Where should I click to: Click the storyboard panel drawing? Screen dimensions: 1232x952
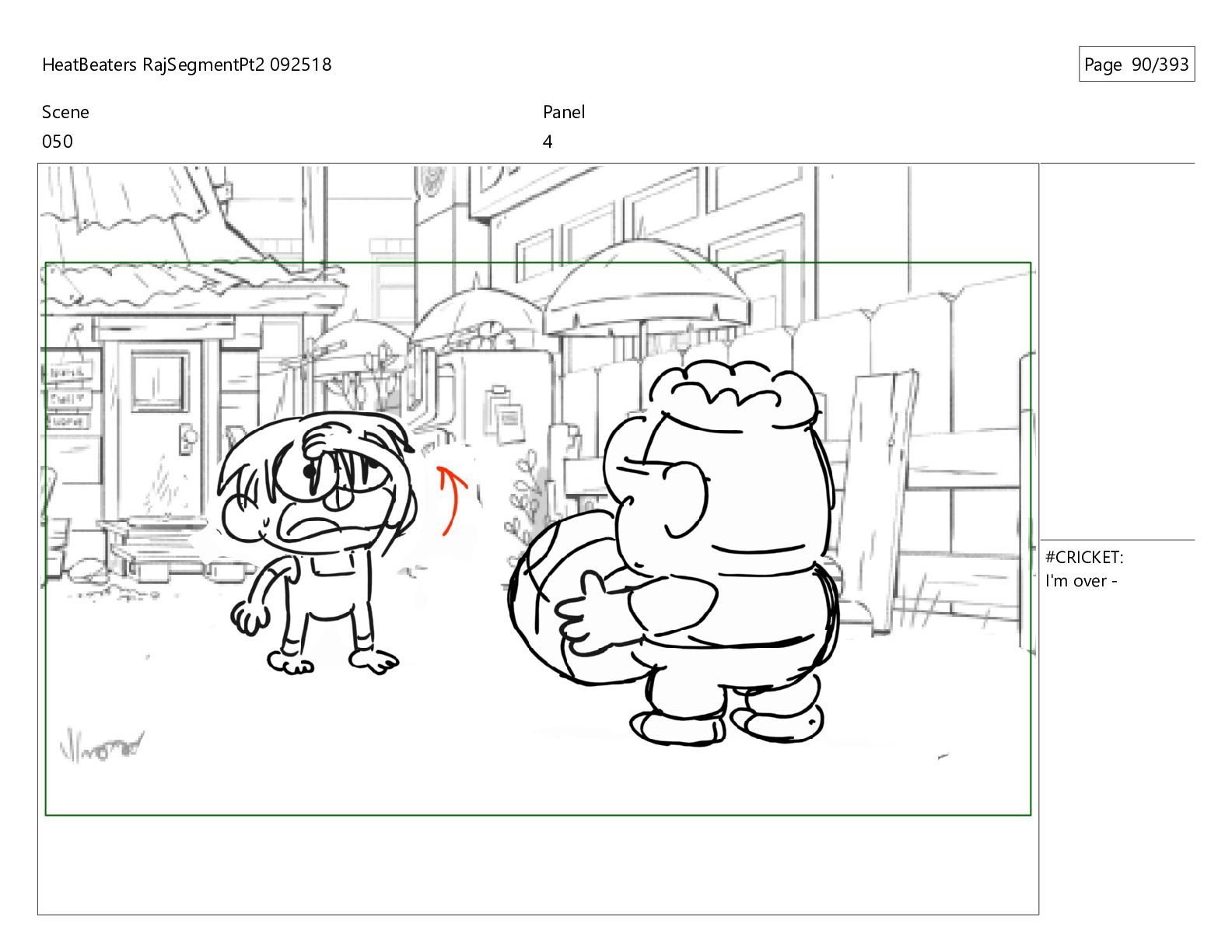pyautogui.click(x=538, y=539)
